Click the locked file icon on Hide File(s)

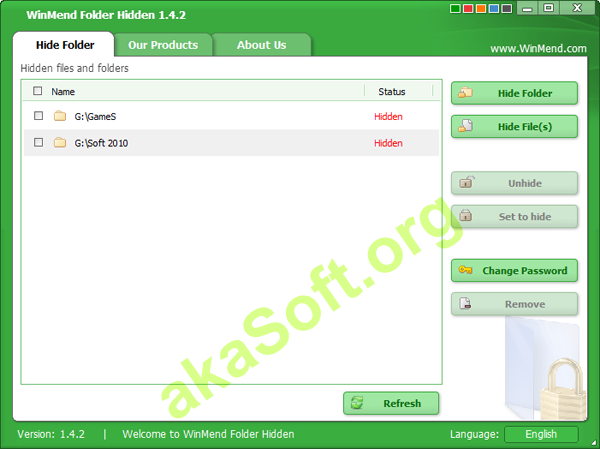pyautogui.click(x=465, y=126)
